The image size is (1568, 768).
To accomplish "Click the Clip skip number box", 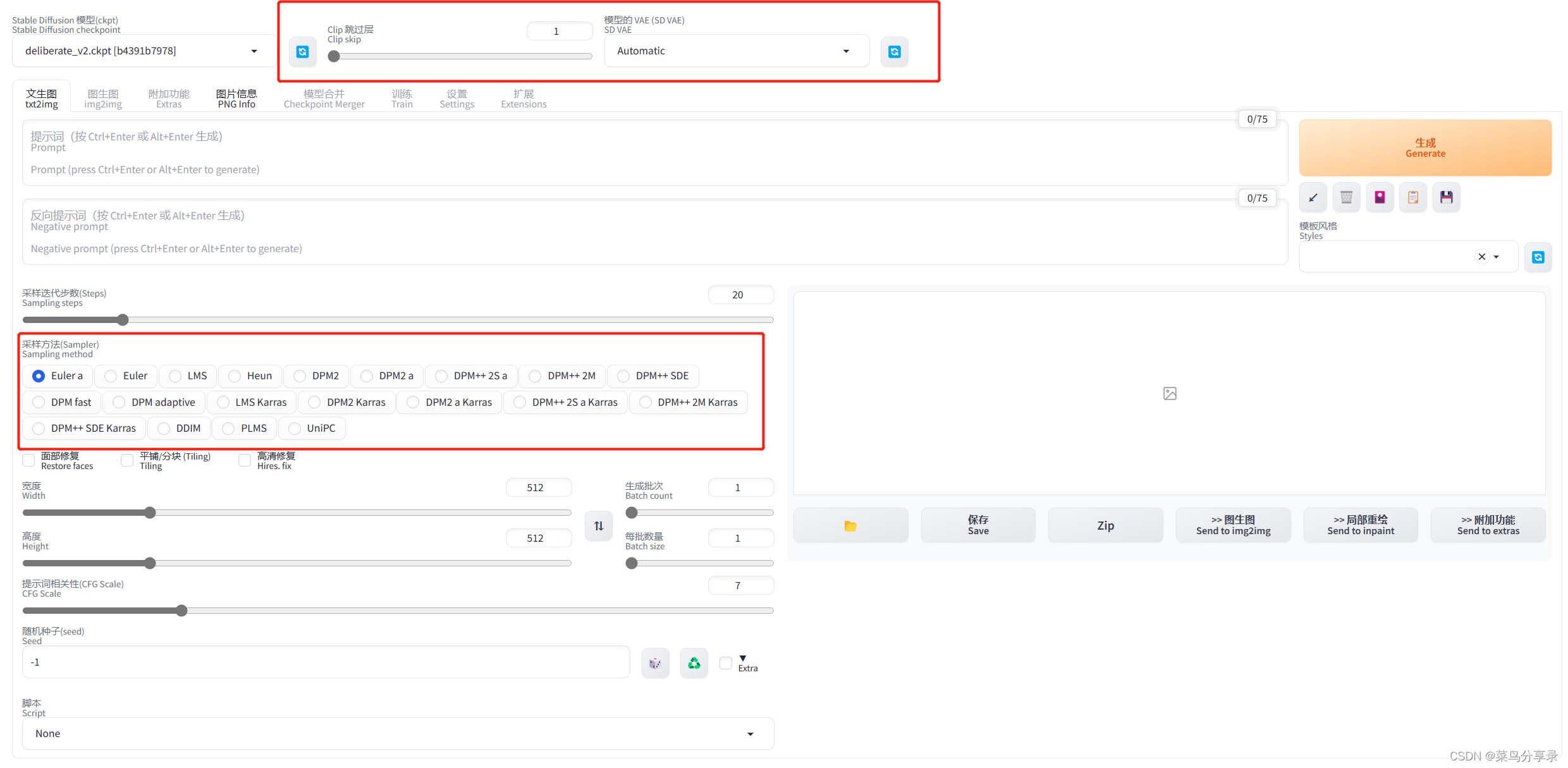I will pyautogui.click(x=560, y=31).
